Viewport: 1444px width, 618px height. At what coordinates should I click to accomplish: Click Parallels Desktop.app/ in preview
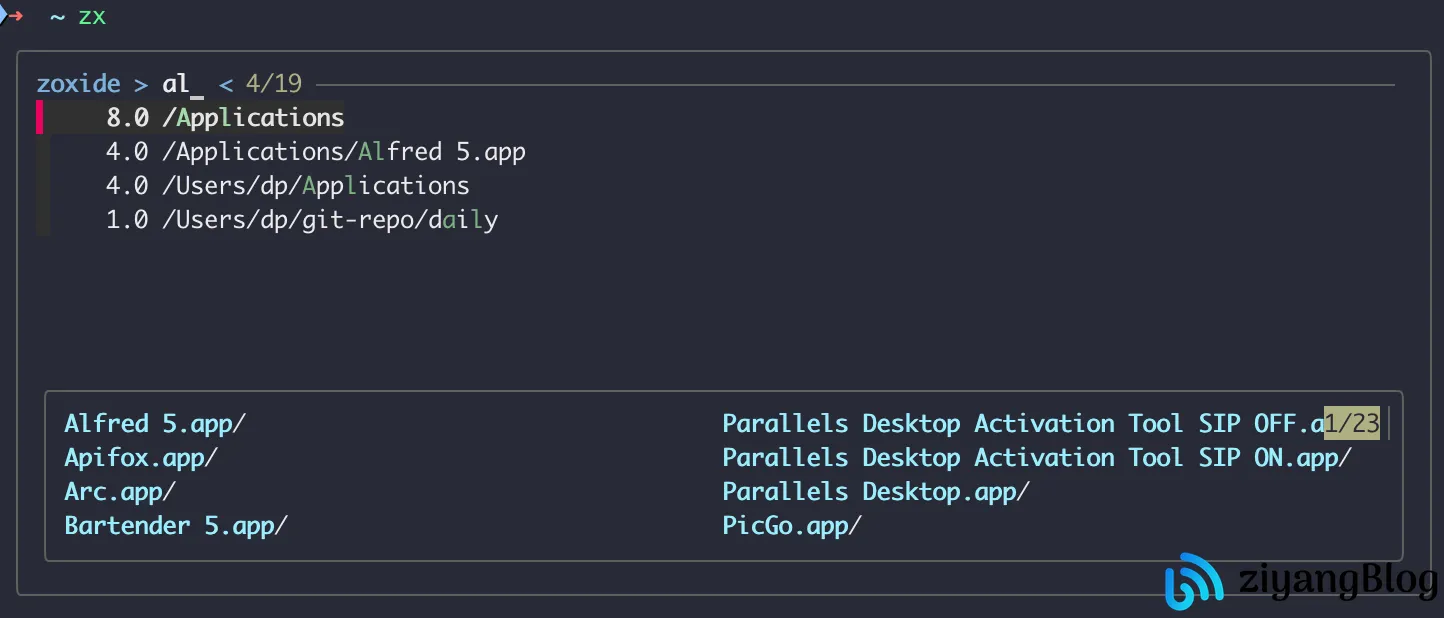[876, 492]
